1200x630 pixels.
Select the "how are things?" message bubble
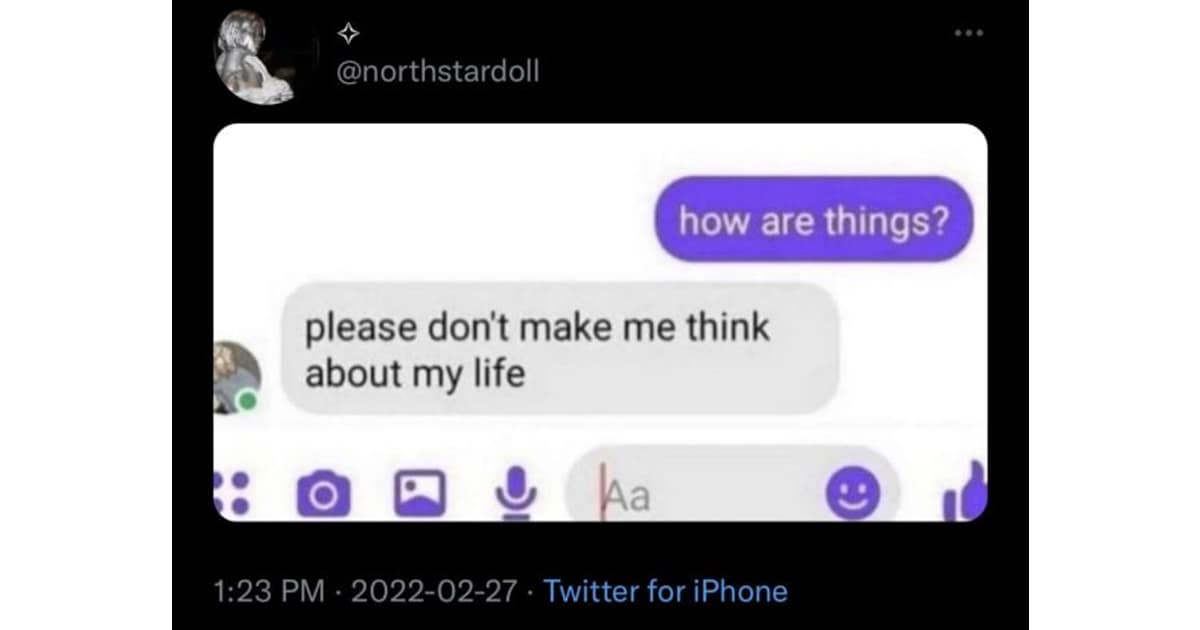coord(814,219)
